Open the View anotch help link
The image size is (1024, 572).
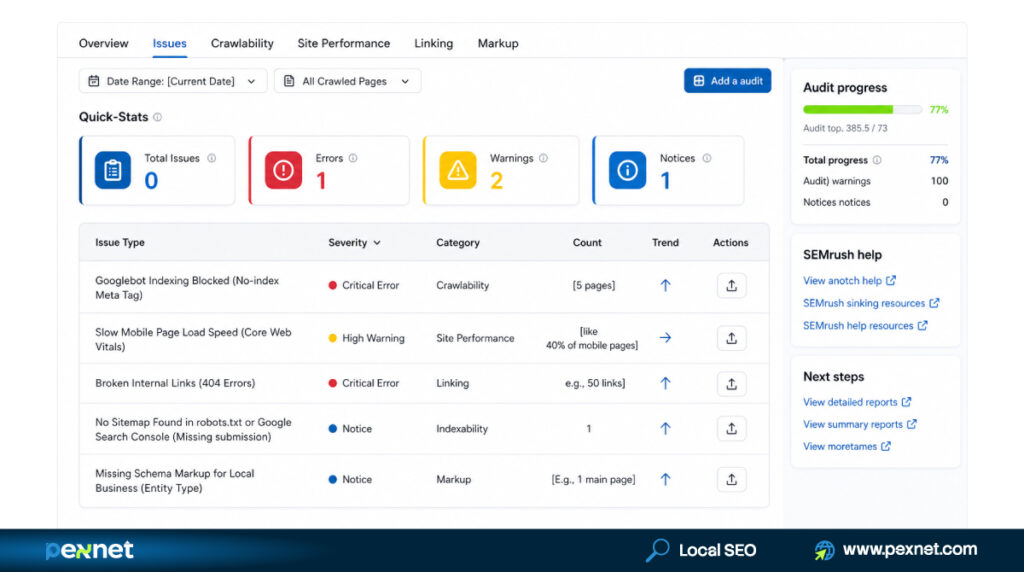(849, 281)
